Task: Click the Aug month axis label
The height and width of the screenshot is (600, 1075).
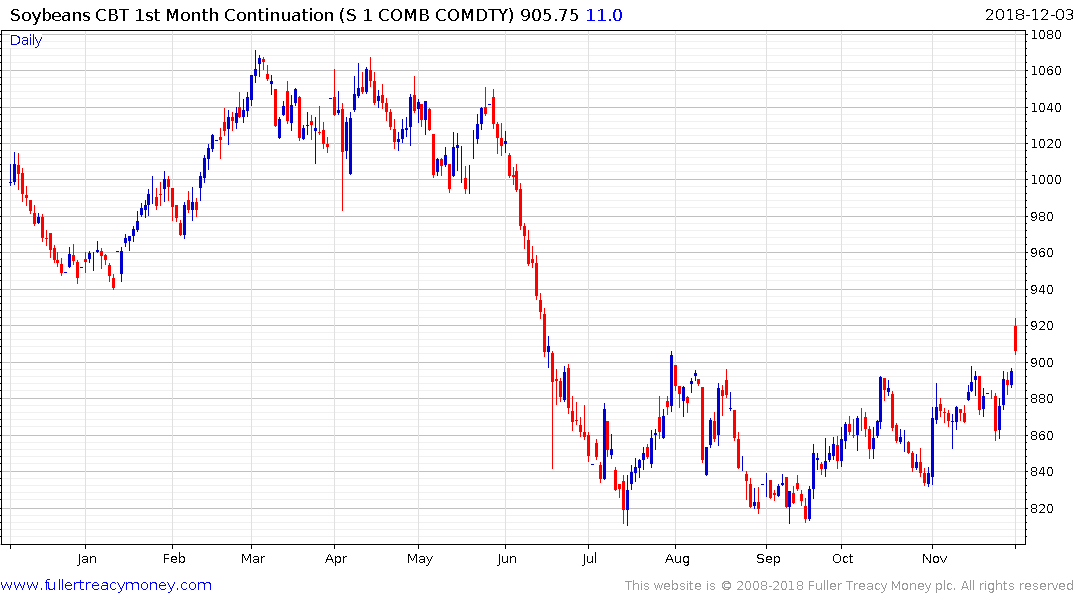Action: pyautogui.click(x=677, y=559)
